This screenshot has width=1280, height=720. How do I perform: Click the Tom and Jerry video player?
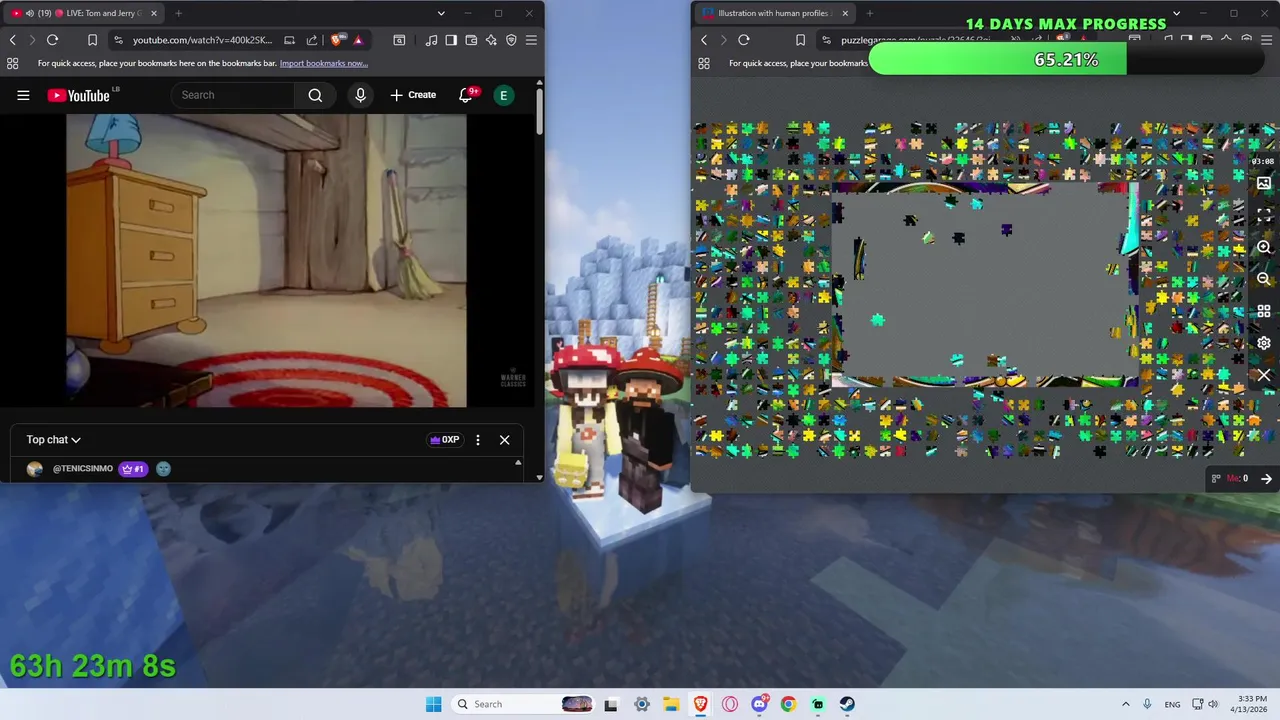(266, 260)
